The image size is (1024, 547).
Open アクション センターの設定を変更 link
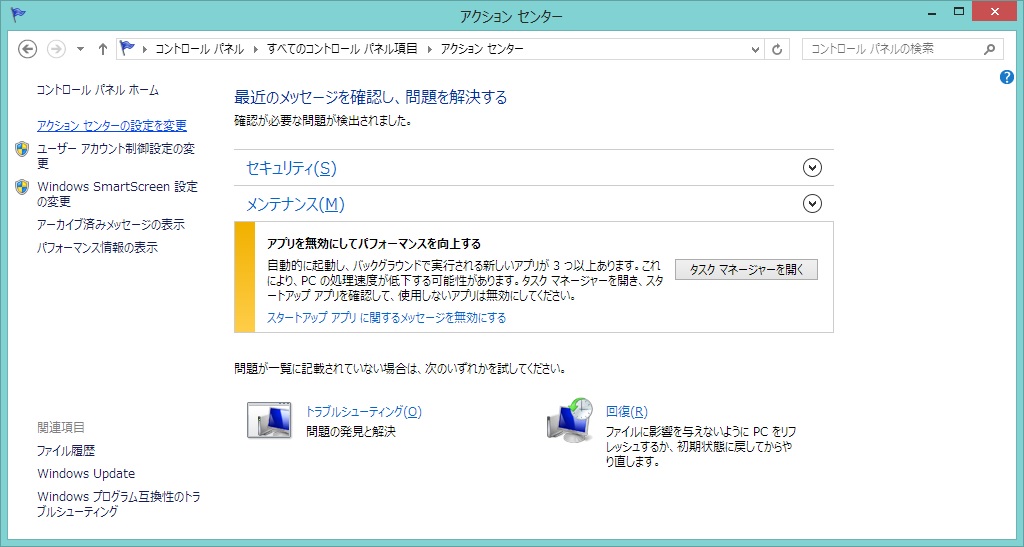(x=112, y=125)
